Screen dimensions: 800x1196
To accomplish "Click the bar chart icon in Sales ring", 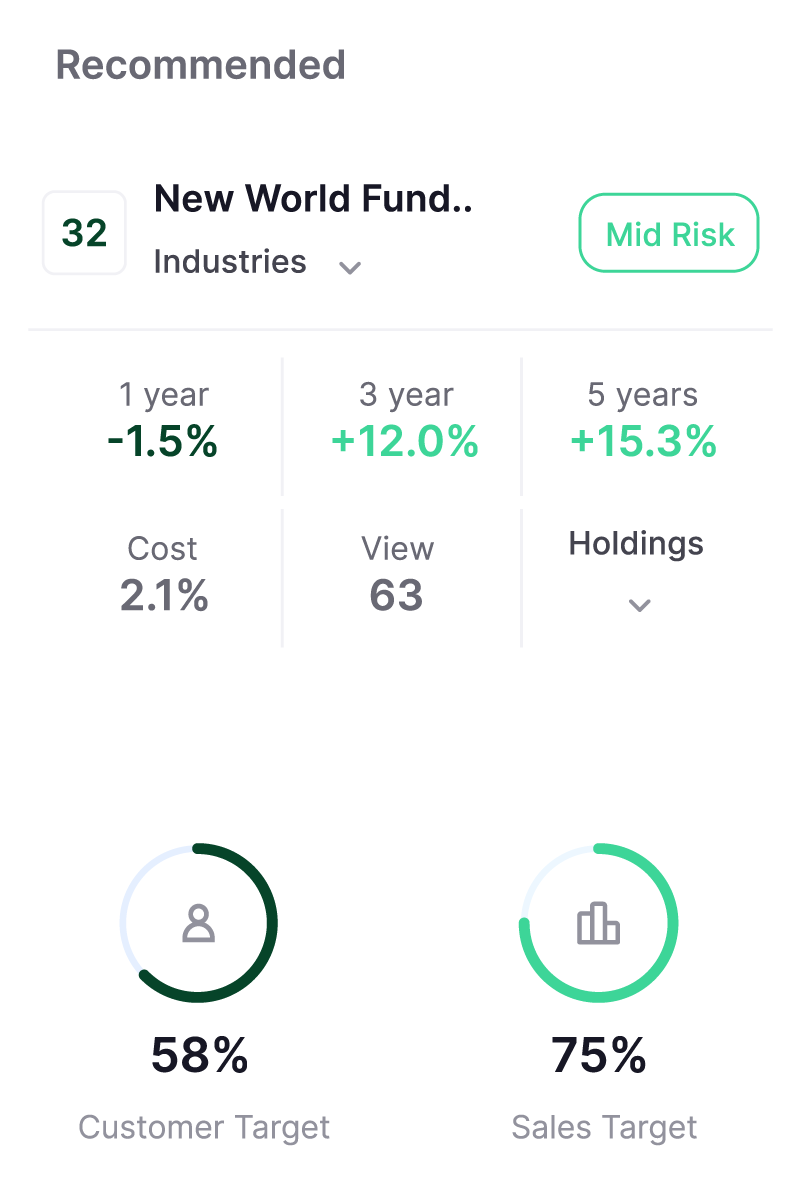I will point(599,923).
